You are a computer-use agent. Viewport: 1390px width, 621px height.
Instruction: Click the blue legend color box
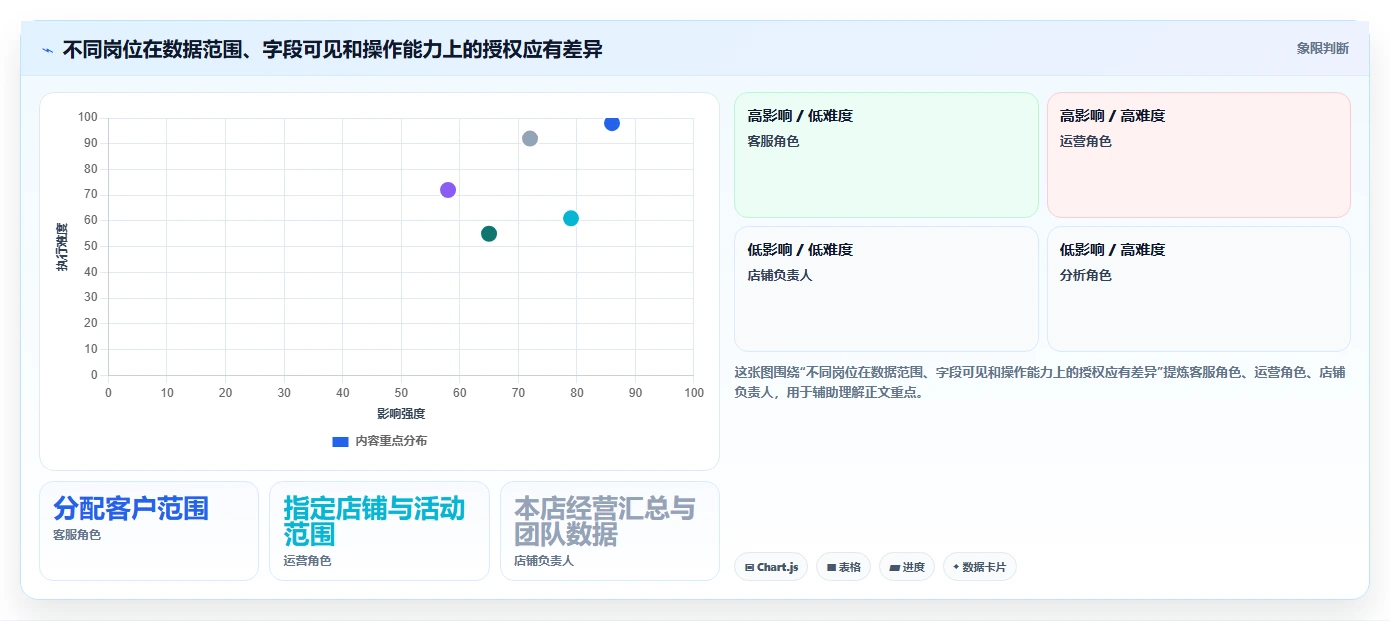tap(340, 441)
